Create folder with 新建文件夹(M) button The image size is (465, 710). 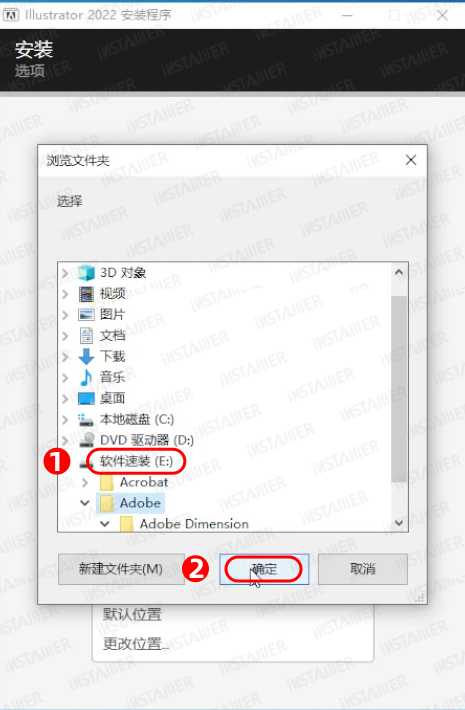[121, 569]
